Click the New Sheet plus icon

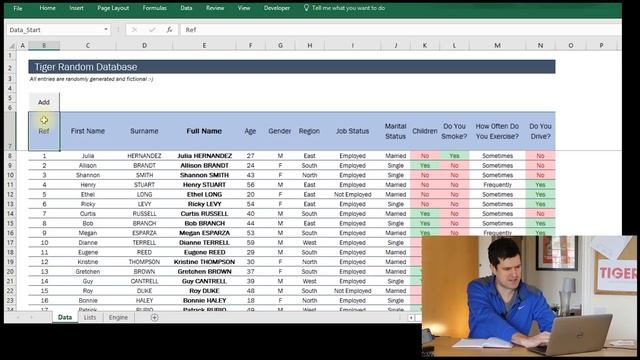154,318
